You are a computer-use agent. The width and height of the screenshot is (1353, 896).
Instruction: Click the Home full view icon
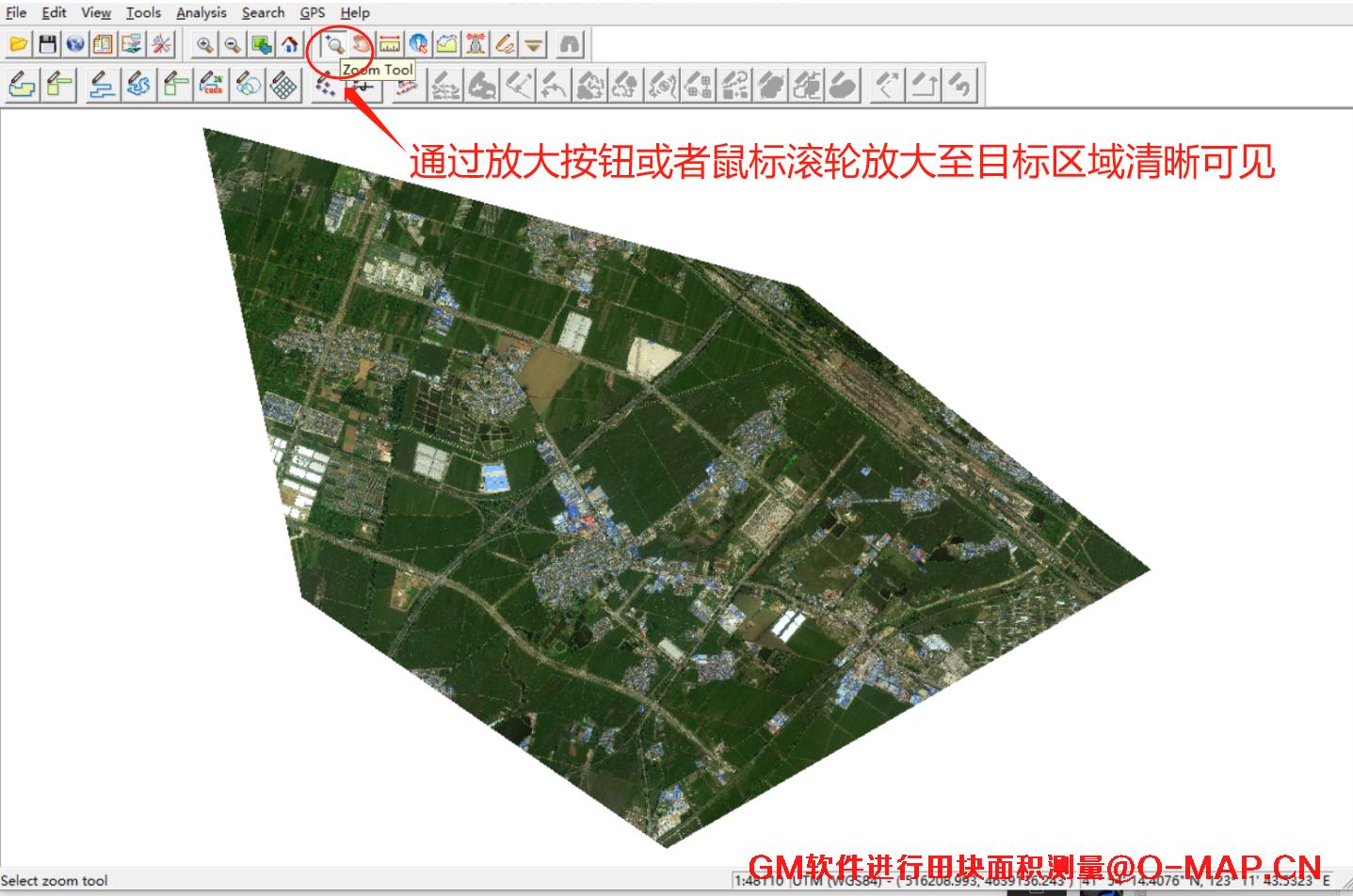pyautogui.click(x=290, y=44)
